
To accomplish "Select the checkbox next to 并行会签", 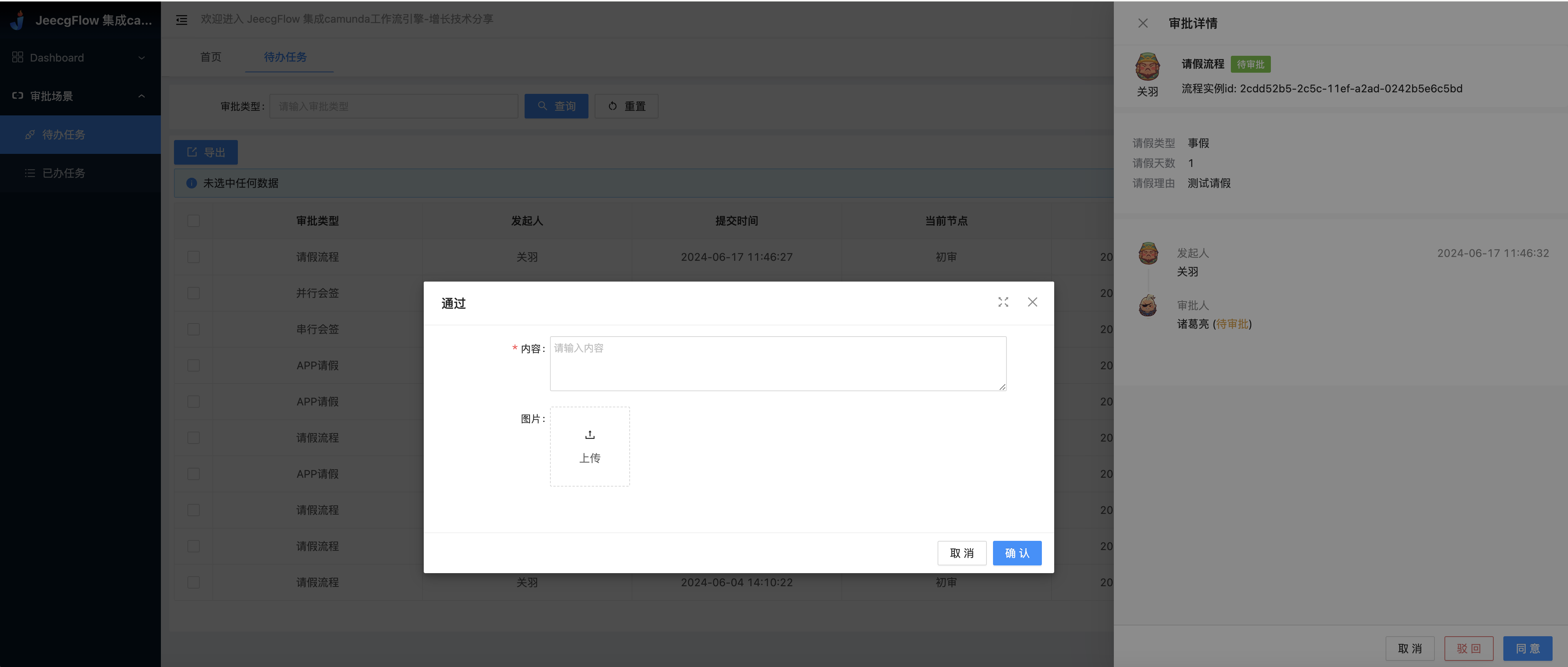I will [x=194, y=293].
